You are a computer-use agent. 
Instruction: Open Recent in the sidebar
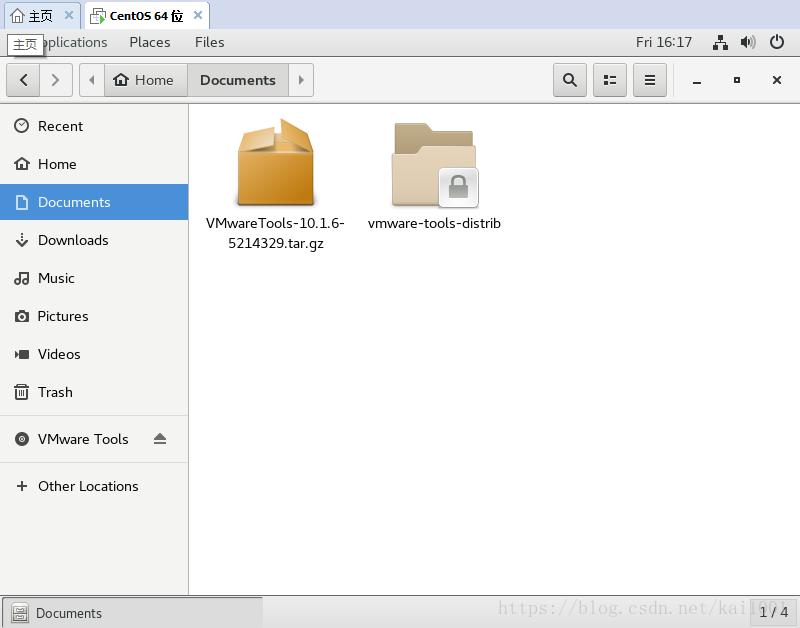[94, 126]
